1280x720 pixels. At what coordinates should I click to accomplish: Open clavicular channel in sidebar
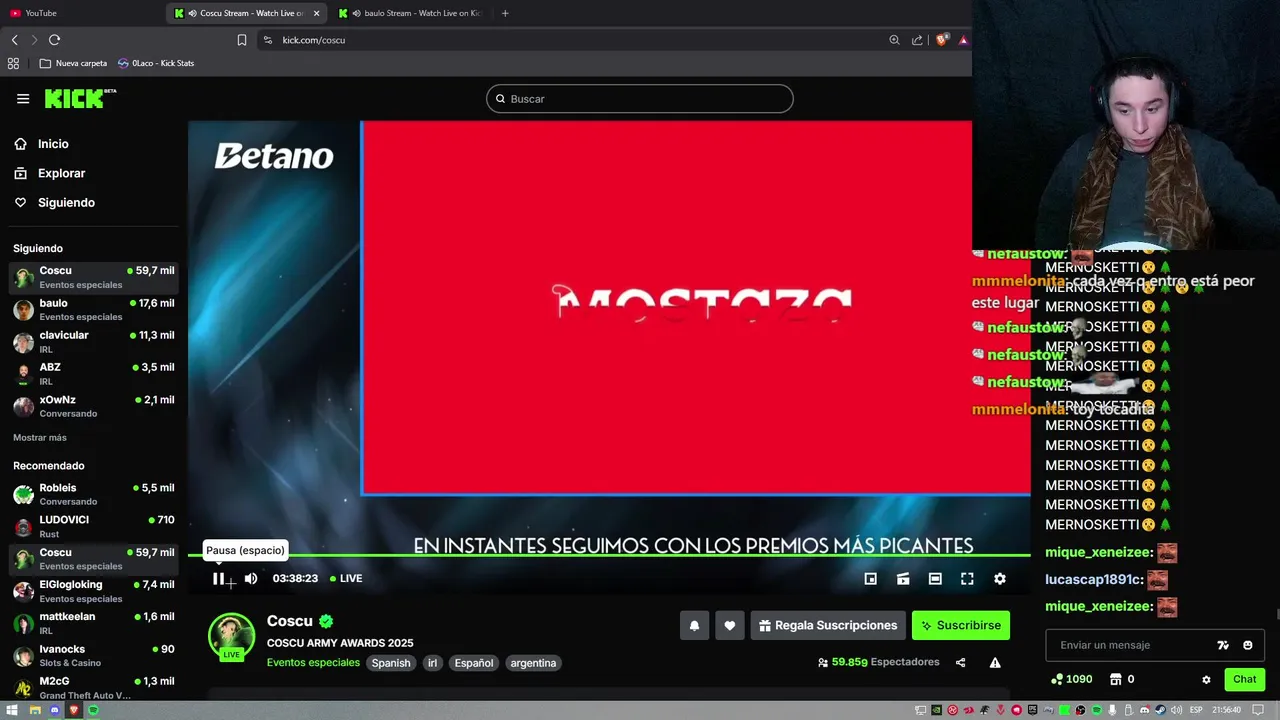(94, 342)
